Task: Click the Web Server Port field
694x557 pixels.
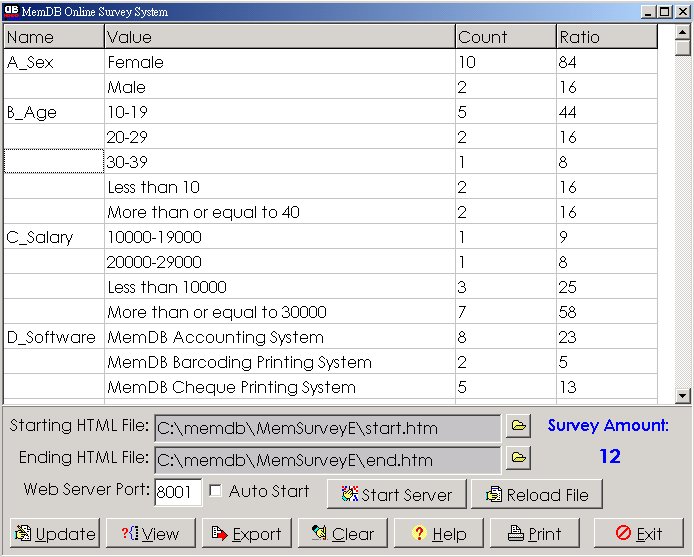Action: (178, 492)
